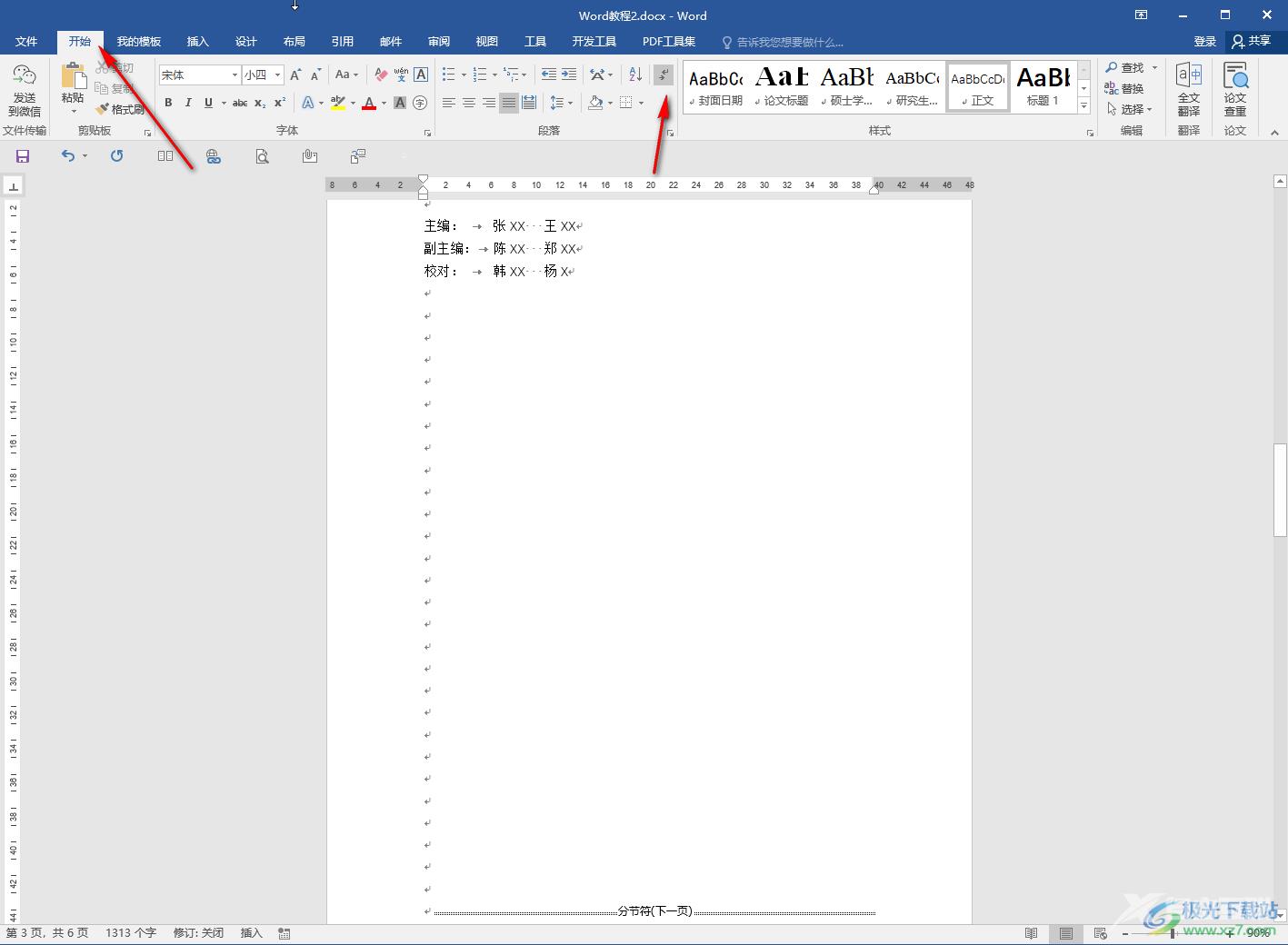The width and height of the screenshot is (1288, 945).
Task: Toggle character shading (gray A)
Action: pos(400,103)
